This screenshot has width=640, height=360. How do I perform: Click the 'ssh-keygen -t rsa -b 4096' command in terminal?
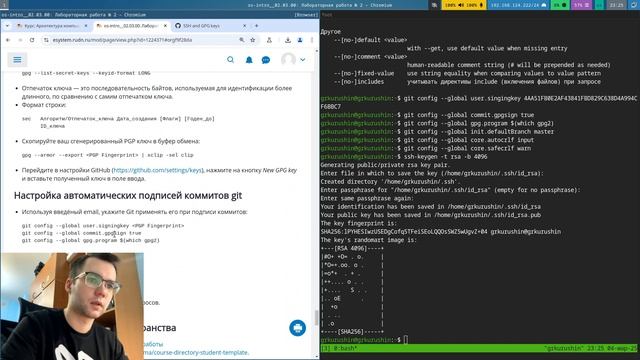click(445, 156)
